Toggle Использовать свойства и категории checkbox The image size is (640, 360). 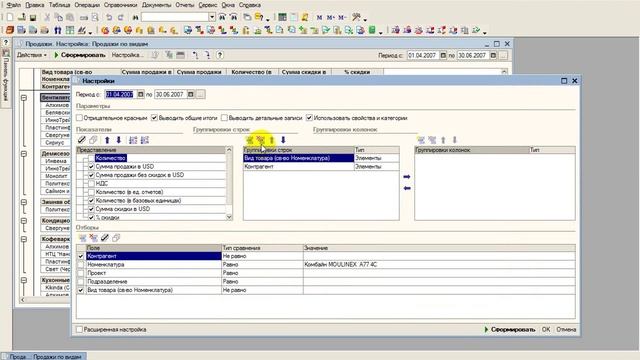309,118
